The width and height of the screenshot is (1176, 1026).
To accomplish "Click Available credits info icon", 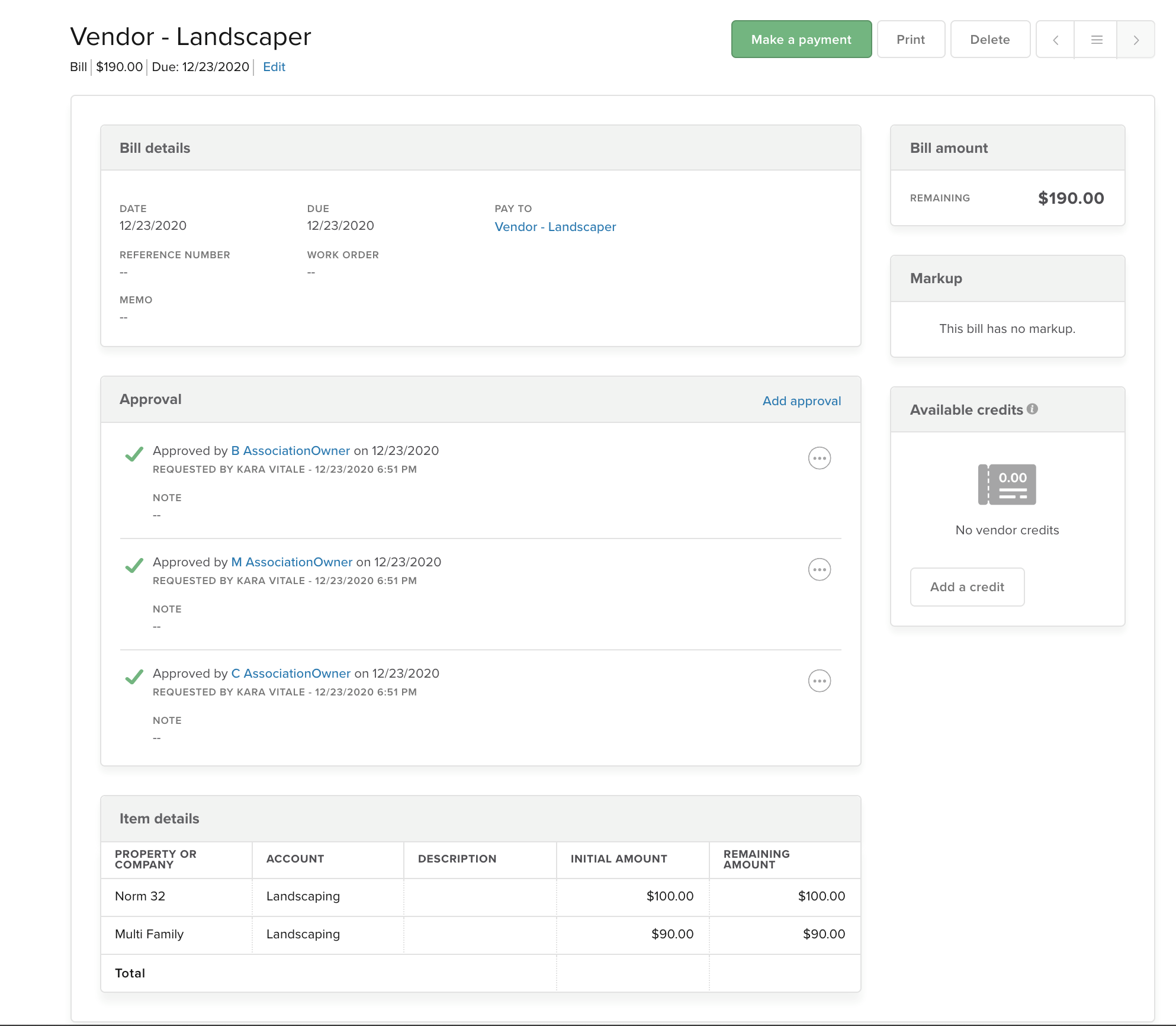I will tap(1033, 409).
